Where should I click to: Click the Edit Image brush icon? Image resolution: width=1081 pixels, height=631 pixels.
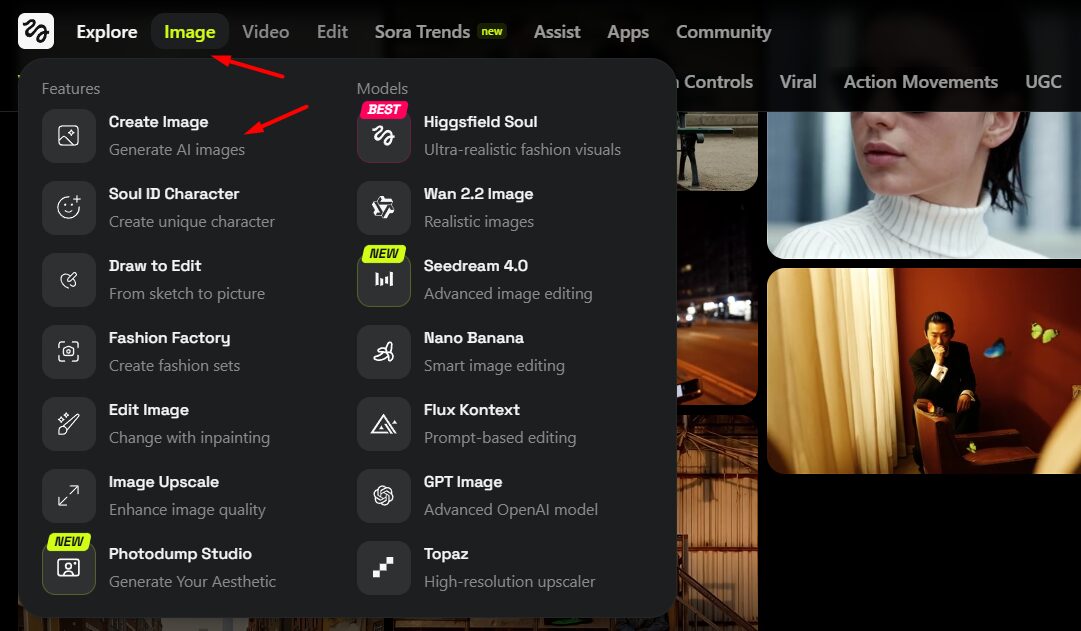69,424
